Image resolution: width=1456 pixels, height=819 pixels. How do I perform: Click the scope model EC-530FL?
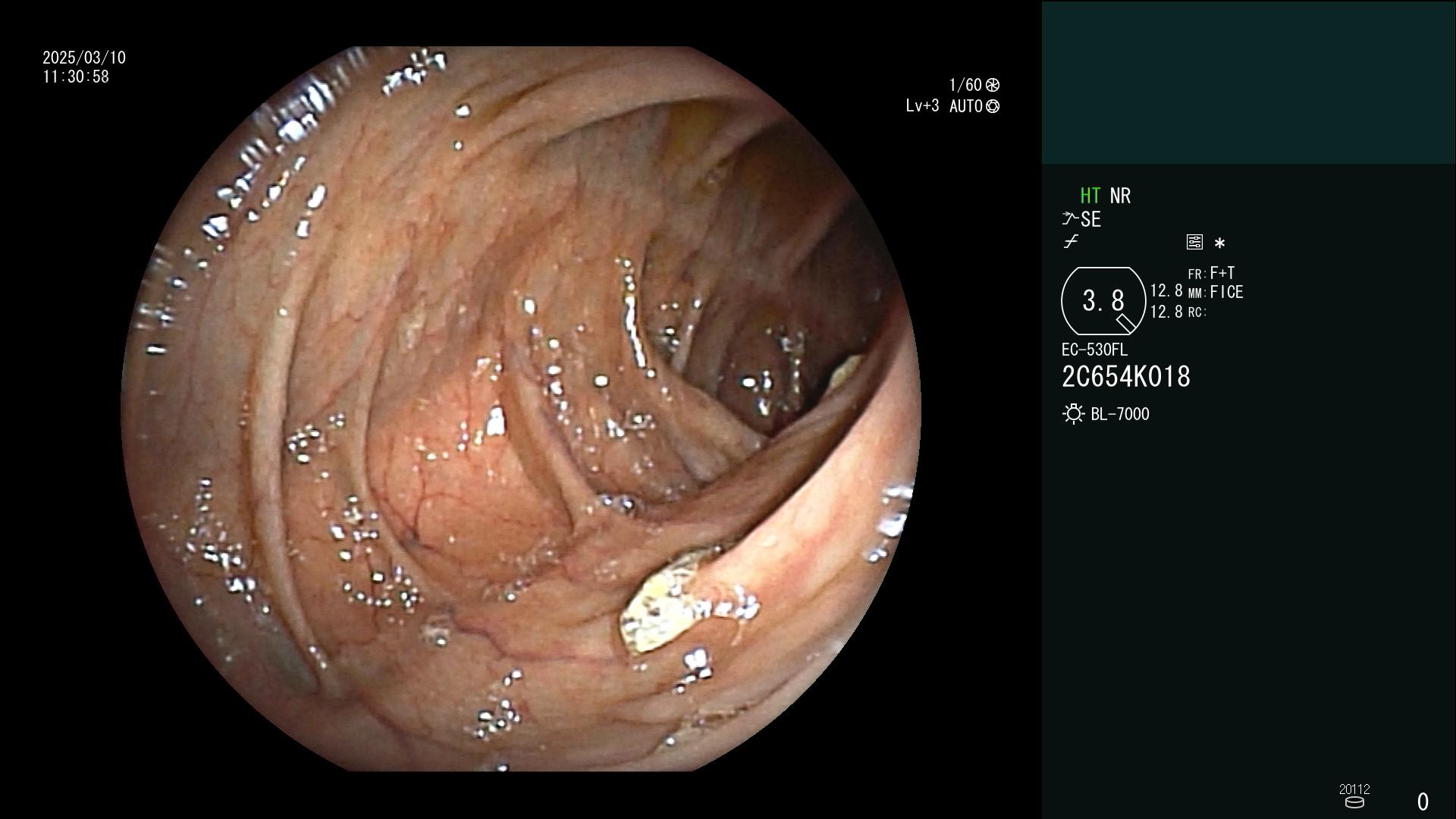[x=1094, y=350]
